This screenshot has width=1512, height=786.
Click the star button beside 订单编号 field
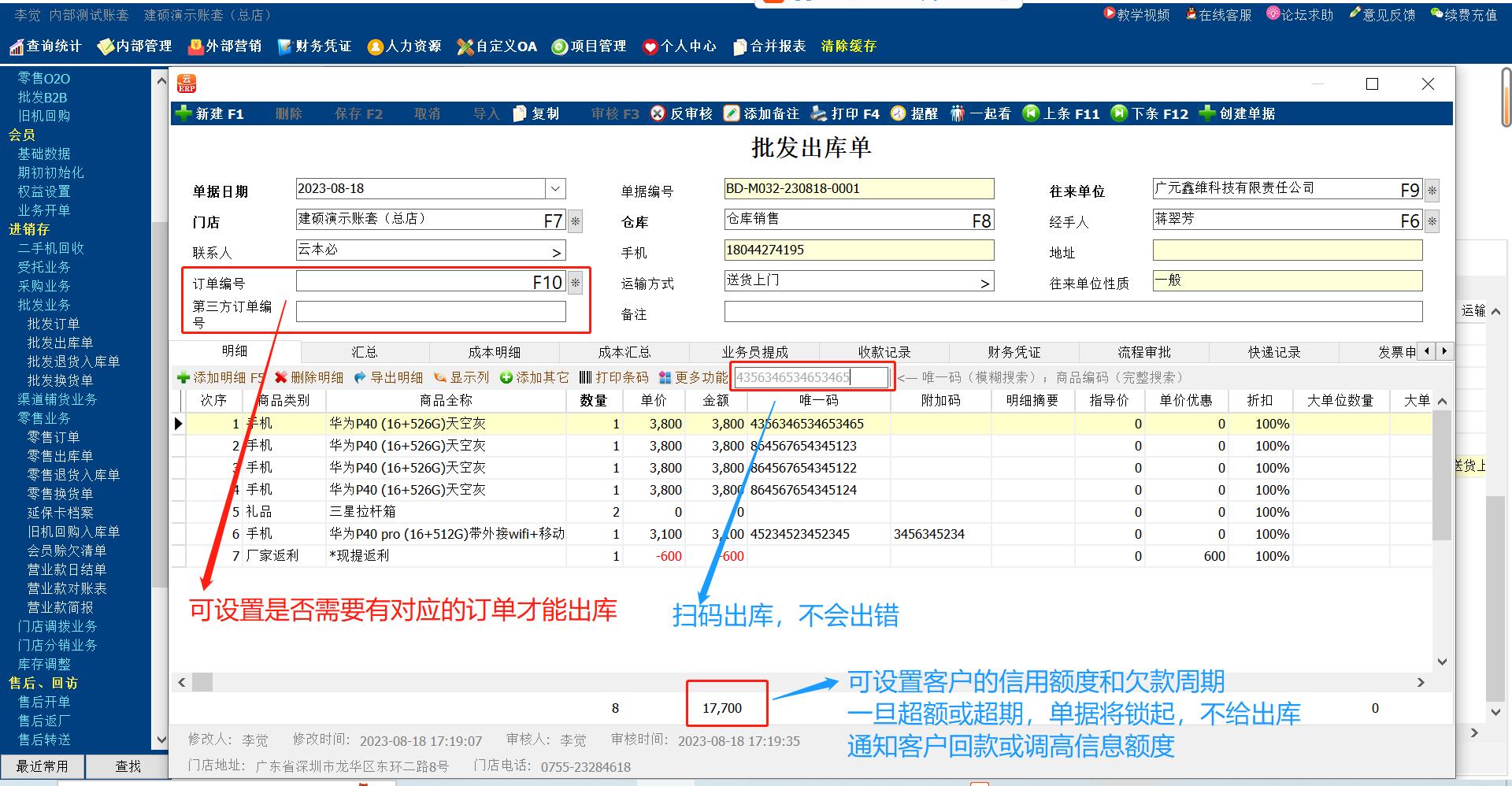click(576, 283)
